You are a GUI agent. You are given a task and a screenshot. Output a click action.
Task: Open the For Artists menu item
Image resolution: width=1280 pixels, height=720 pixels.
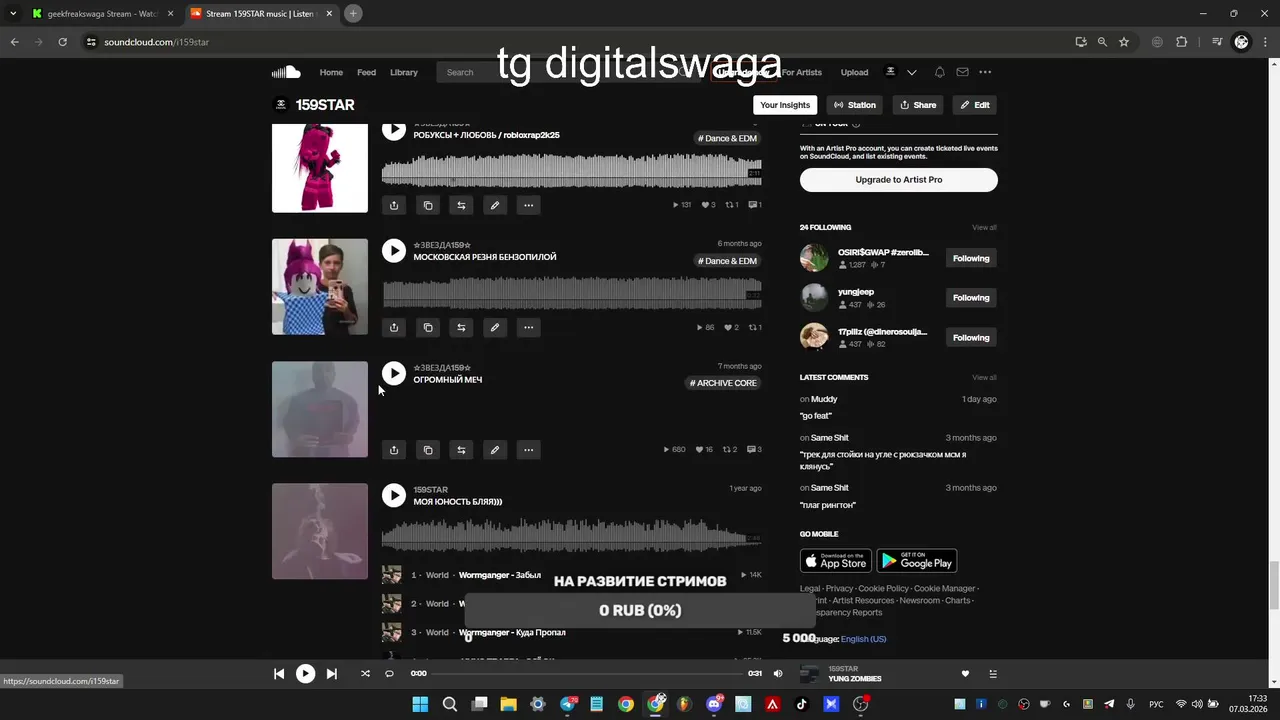(x=802, y=72)
